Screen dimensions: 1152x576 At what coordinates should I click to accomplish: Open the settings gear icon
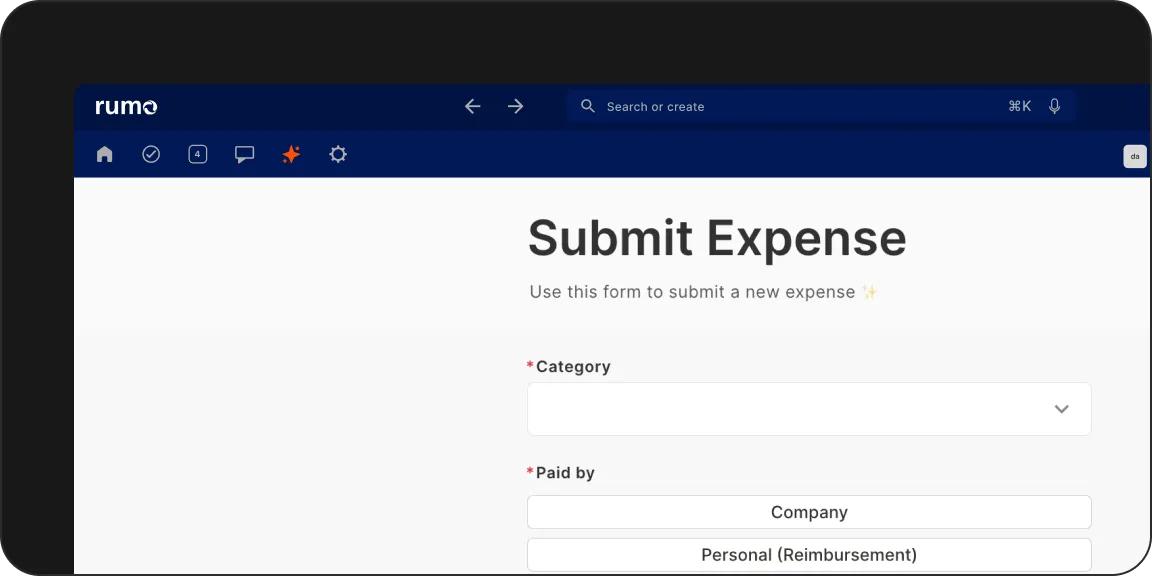point(338,154)
